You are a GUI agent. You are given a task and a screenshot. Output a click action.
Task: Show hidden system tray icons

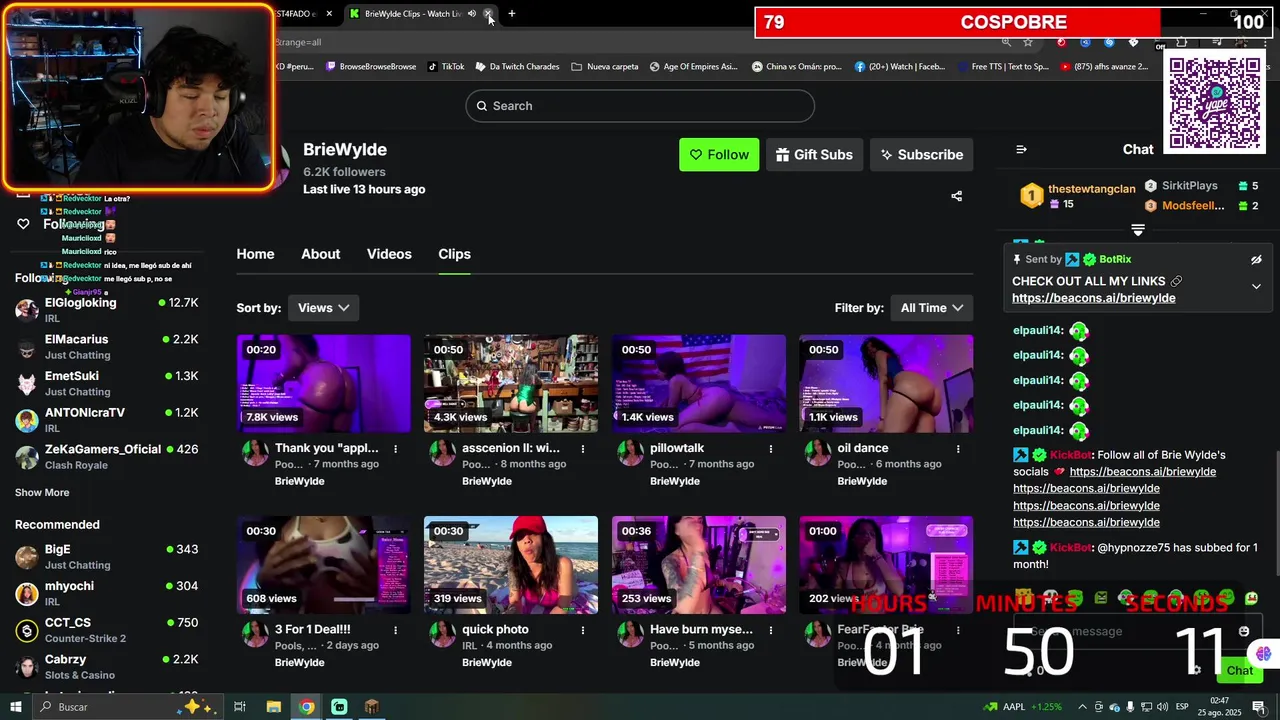point(1082,707)
